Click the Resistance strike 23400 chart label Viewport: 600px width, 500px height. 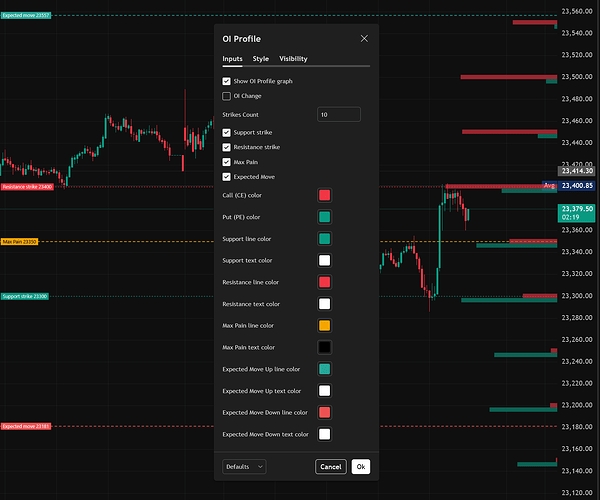point(27,187)
